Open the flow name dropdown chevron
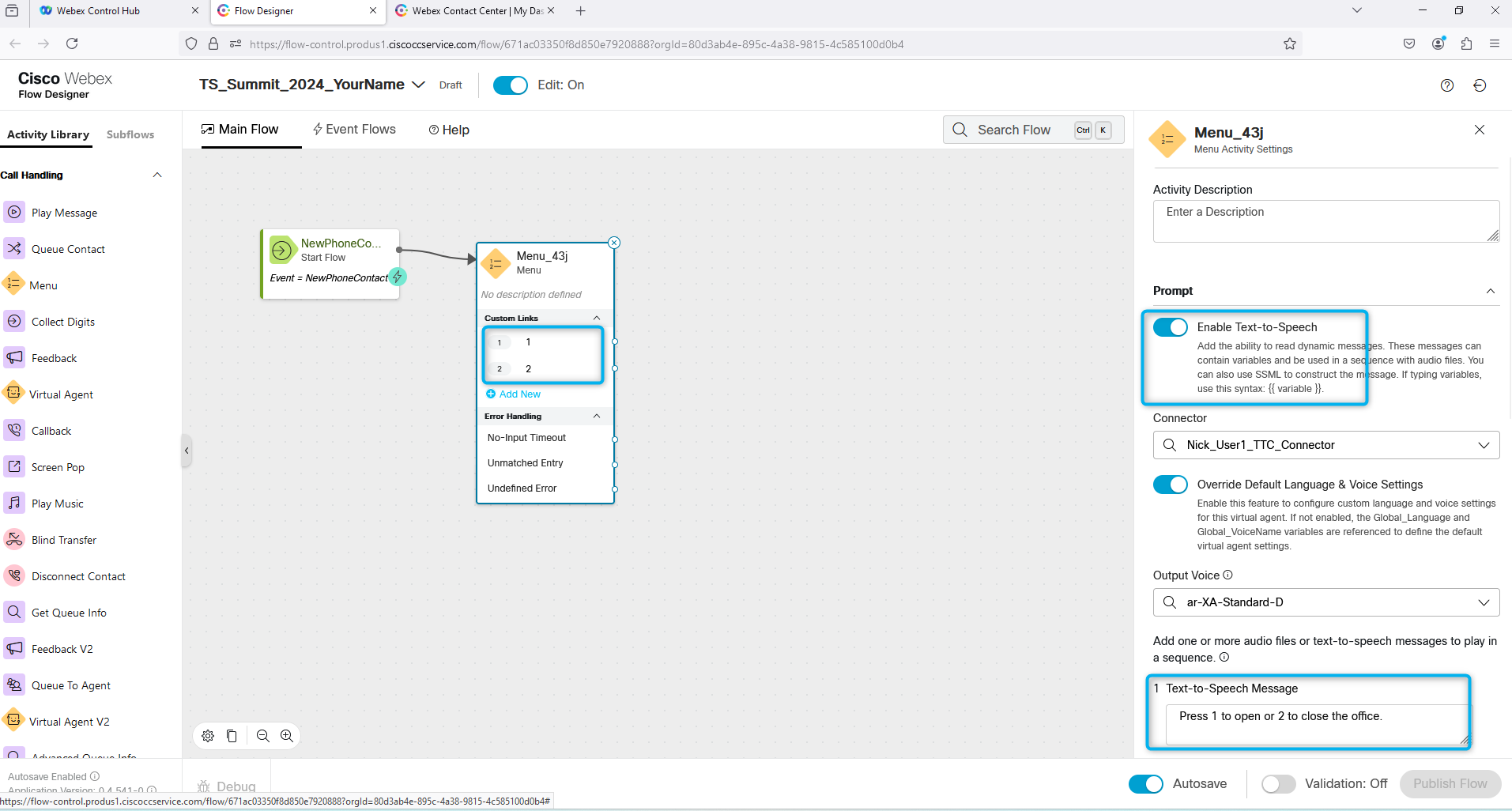The height and width of the screenshot is (811, 1512). (419, 85)
